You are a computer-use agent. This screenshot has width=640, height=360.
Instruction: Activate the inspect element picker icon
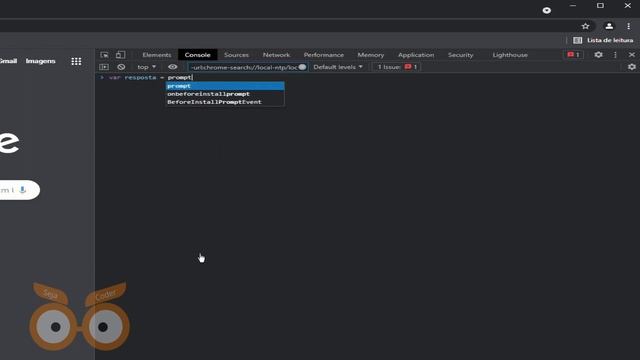tap(104, 55)
